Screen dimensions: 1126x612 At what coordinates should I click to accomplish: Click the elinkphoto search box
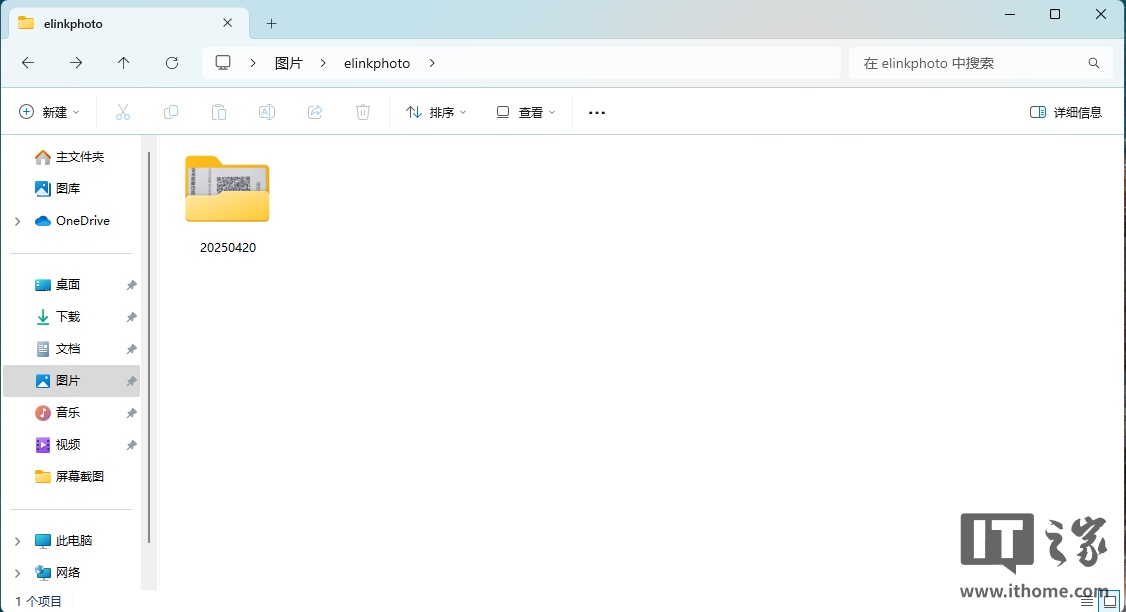970,63
